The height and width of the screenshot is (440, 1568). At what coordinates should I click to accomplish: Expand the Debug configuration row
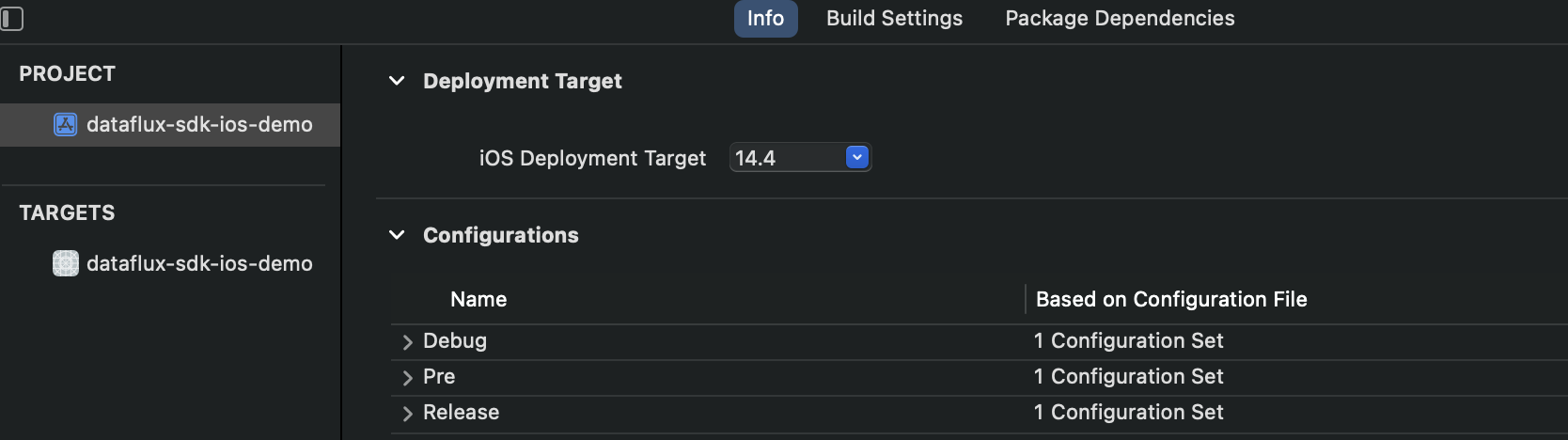[x=407, y=341]
